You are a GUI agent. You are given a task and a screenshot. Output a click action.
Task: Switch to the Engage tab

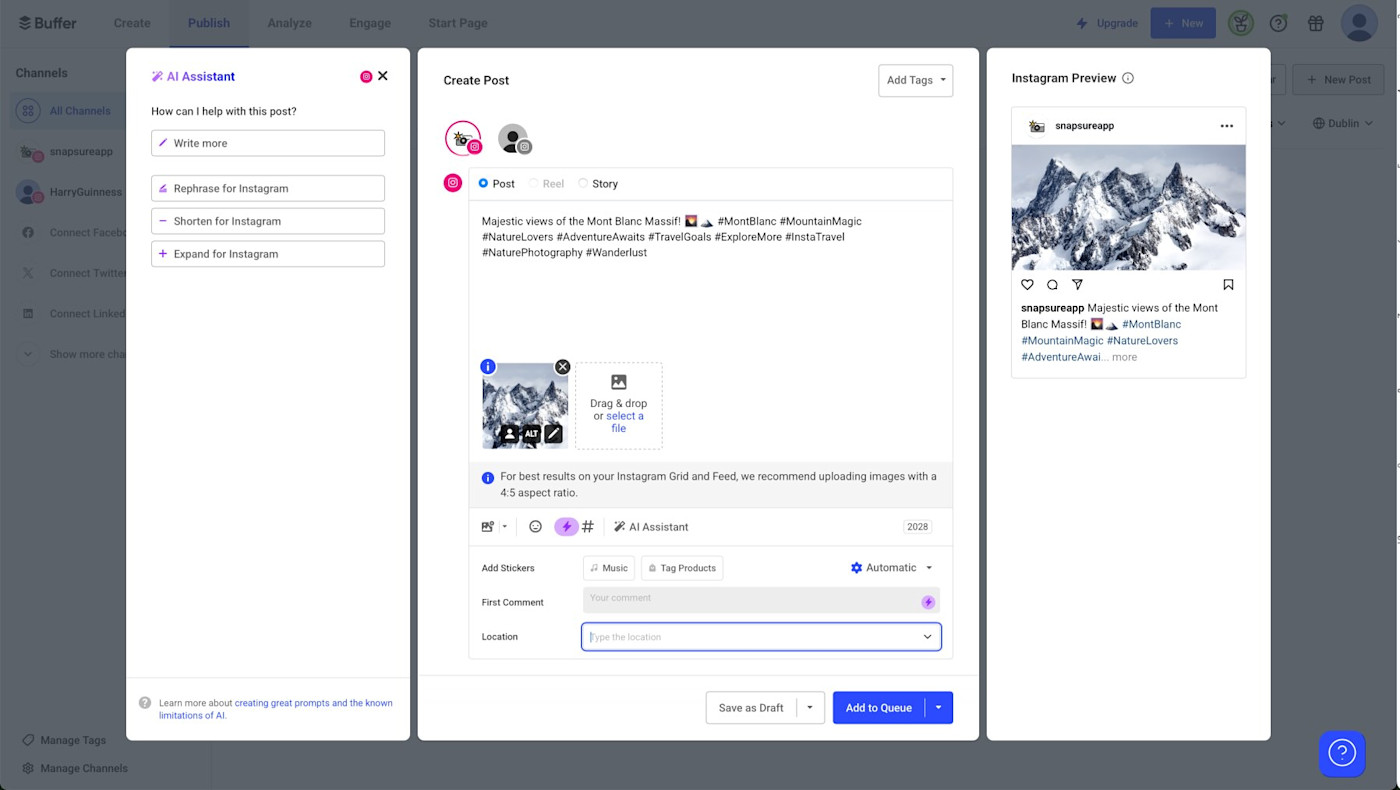(x=370, y=23)
